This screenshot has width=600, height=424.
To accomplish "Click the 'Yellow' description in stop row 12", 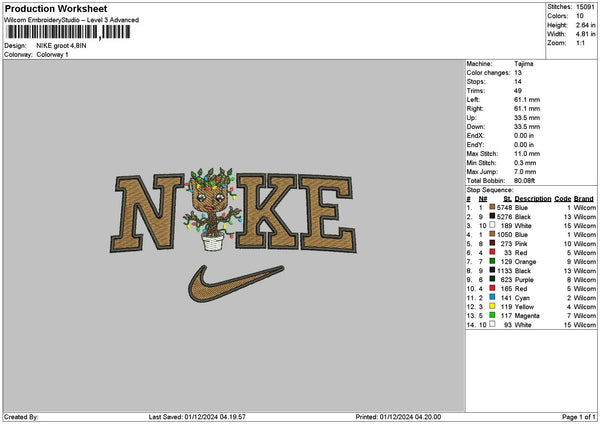I will coord(524,307).
